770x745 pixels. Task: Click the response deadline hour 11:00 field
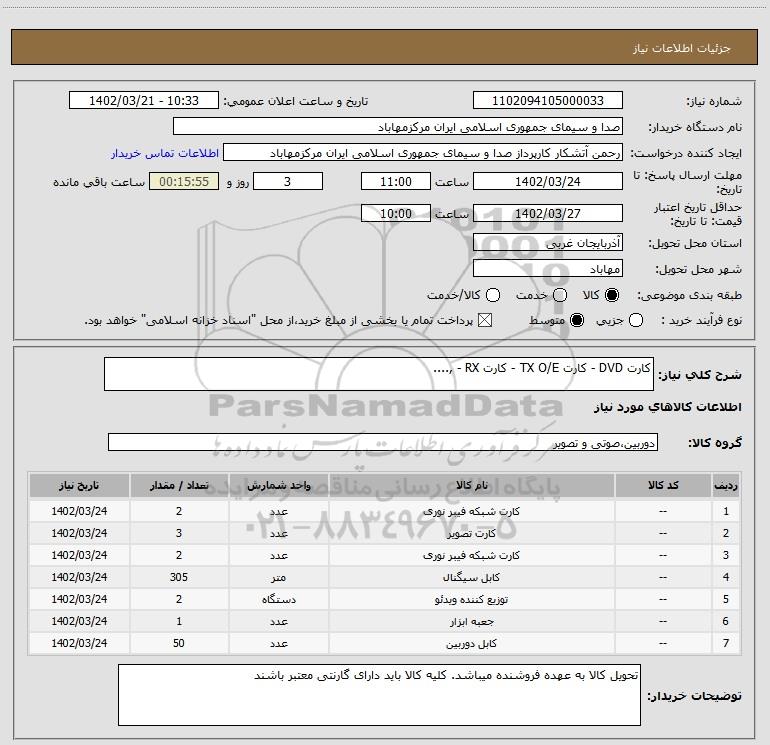tap(396, 181)
